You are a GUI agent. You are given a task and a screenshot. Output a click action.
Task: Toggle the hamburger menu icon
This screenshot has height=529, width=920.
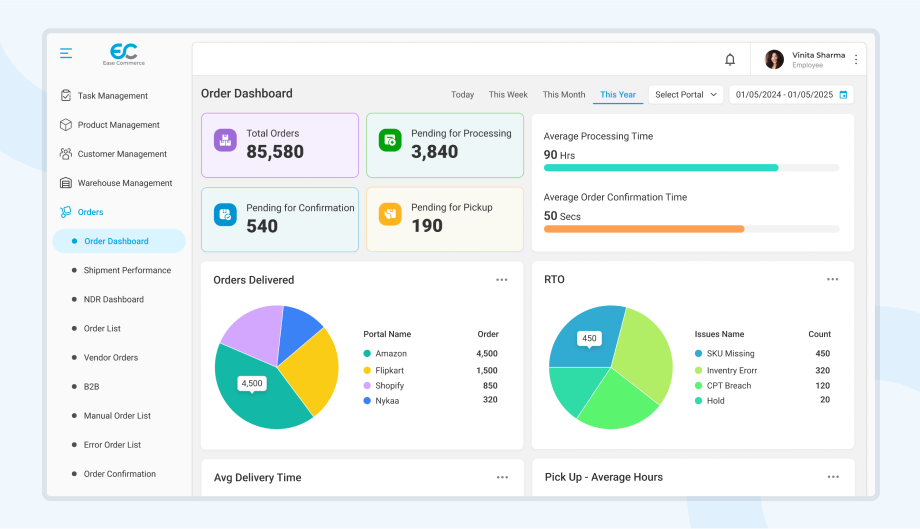click(x=66, y=53)
